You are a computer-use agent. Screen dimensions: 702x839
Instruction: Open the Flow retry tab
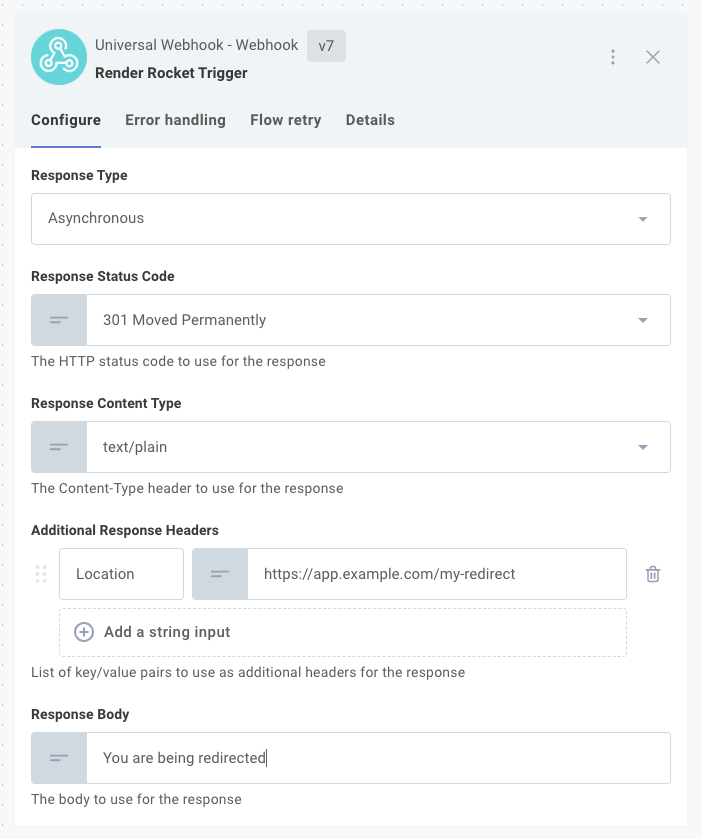[285, 120]
